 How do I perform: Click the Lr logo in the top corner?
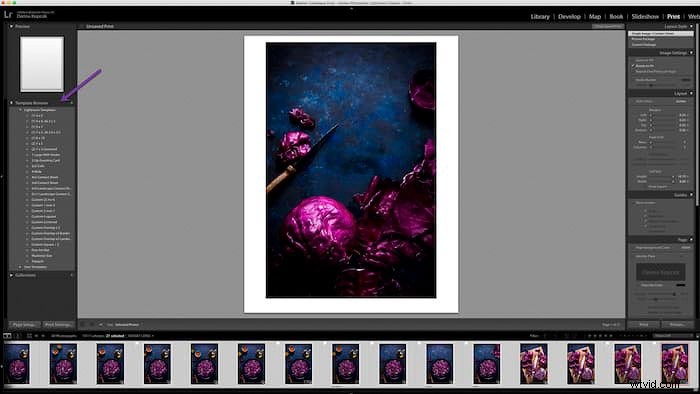(8, 15)
